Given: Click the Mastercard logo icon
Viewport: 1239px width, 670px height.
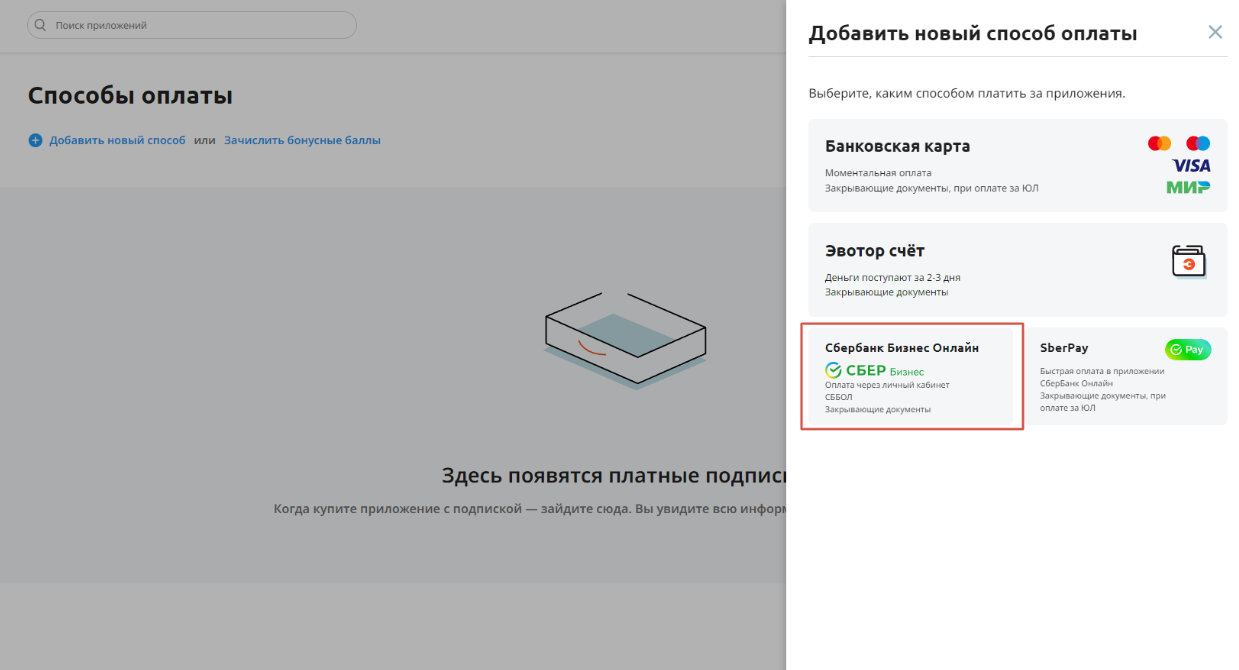Looking at the screenshot, I should (x=1159, y=143).
